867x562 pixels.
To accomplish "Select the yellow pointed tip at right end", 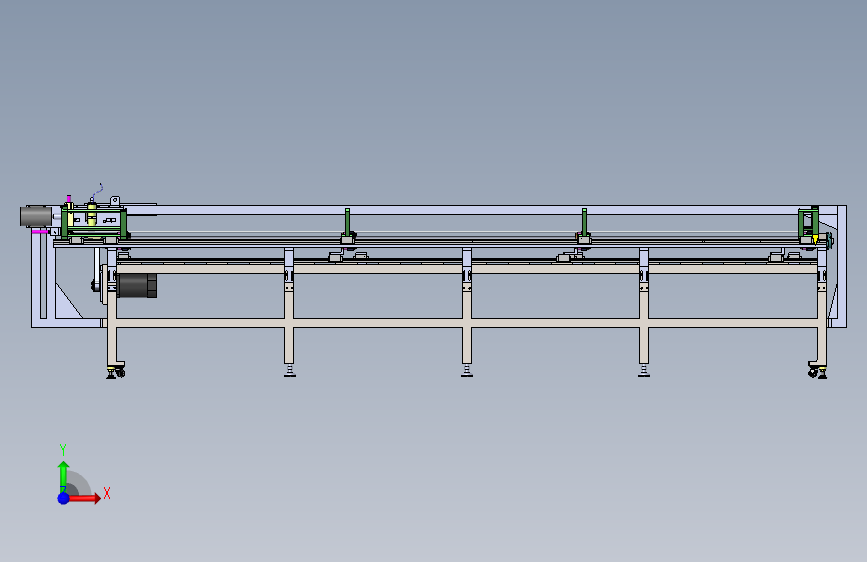I will (x=815, y=240).
